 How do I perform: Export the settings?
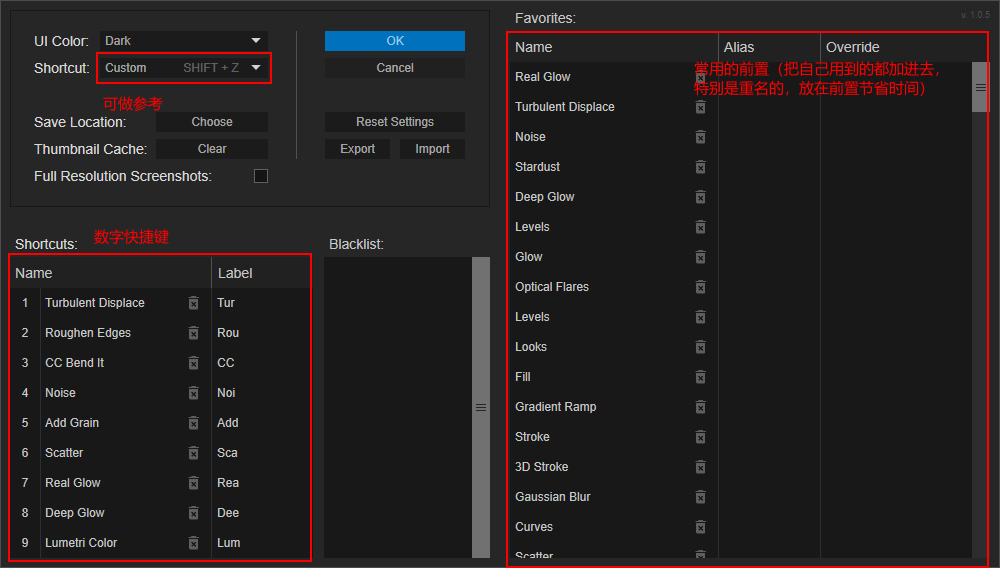coord(357,149)
